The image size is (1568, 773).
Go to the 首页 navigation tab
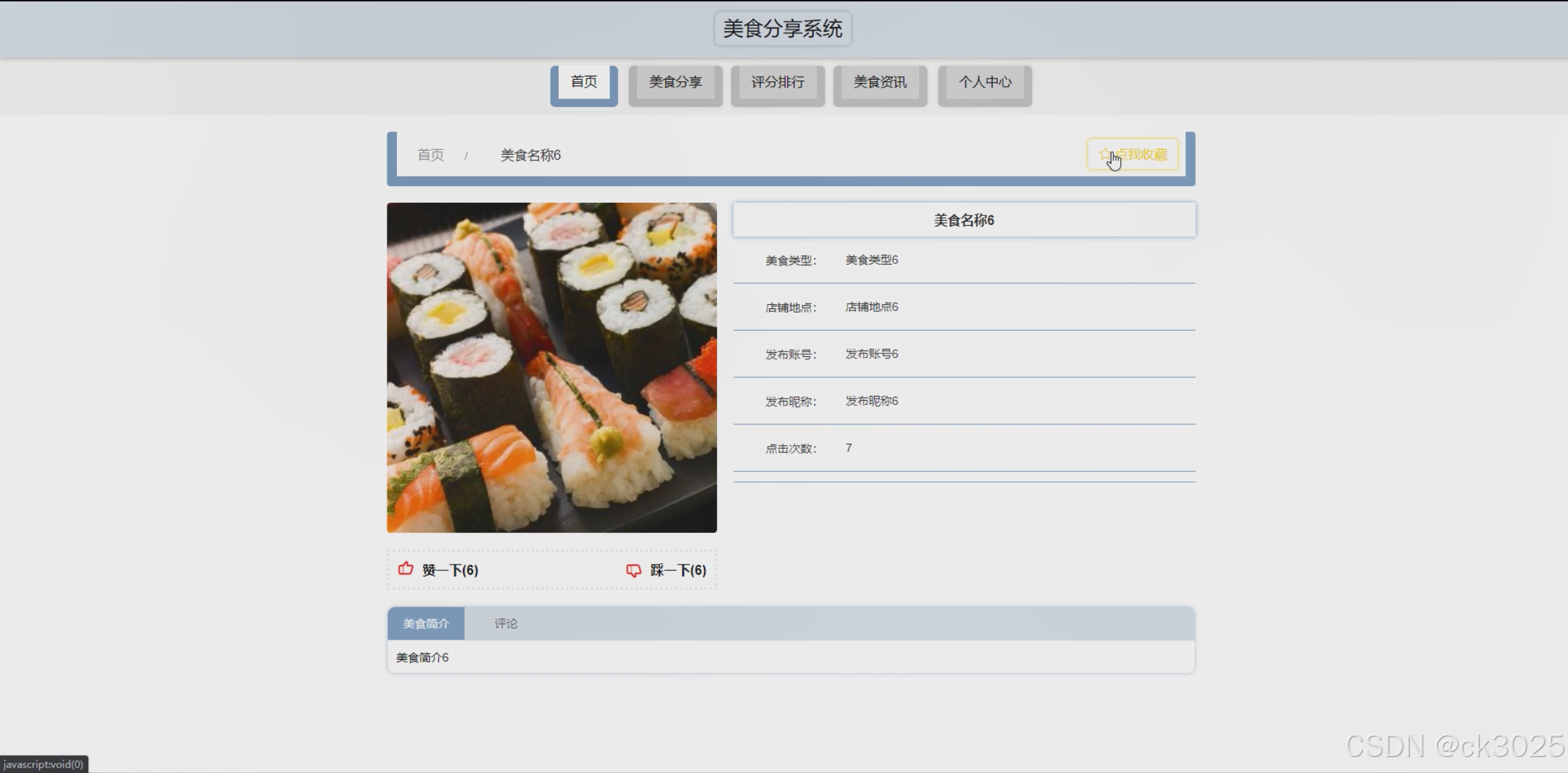pyautogui.click(x=584, y=82)
